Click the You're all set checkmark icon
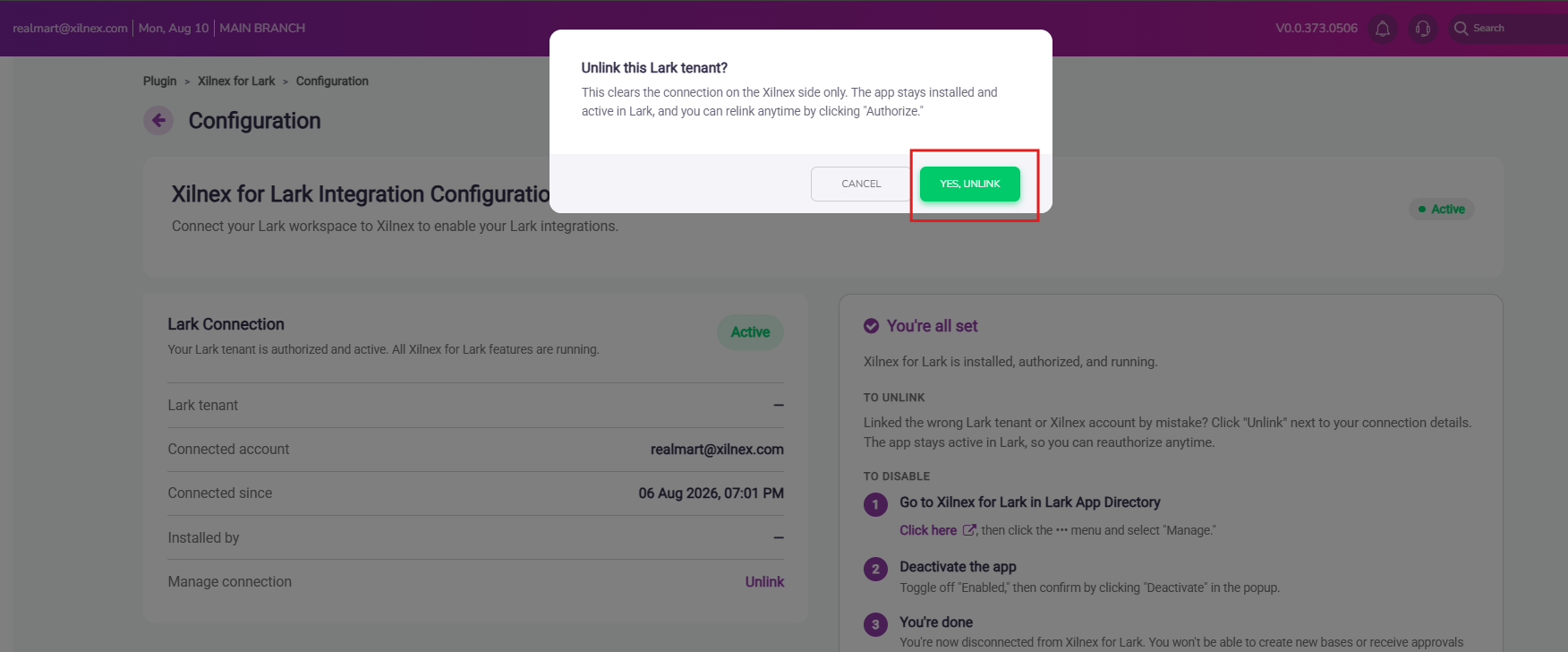1568x652 pixels. tap(871, 326)
